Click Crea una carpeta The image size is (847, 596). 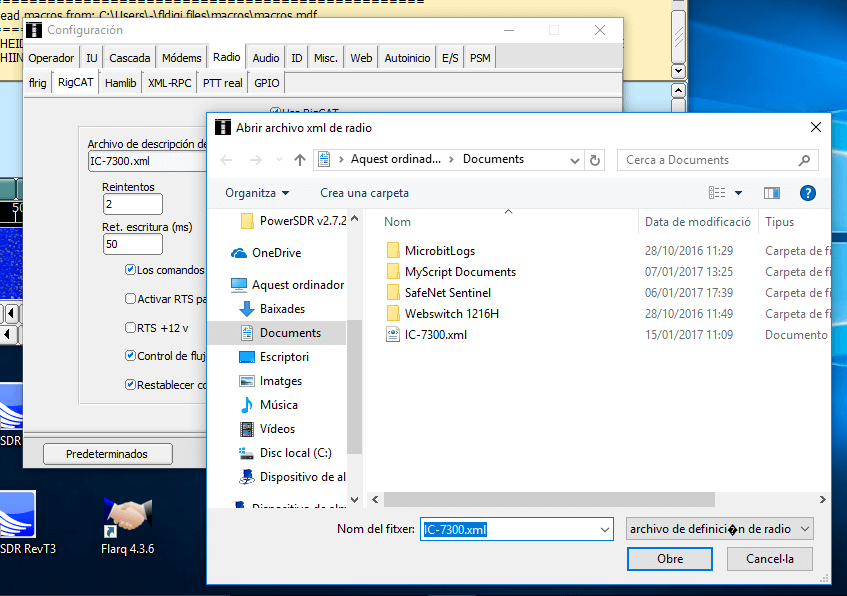365,193
